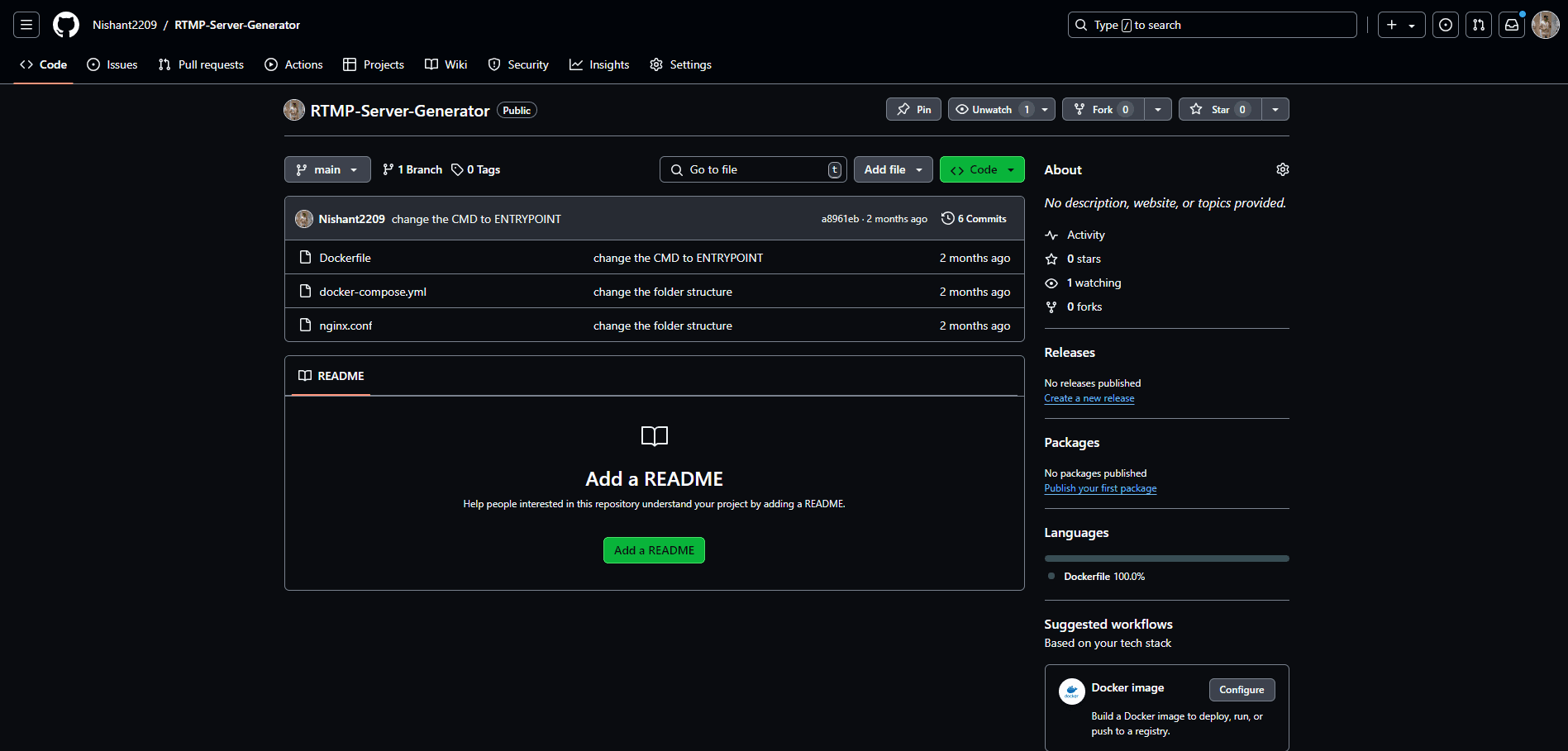Open the issues shortcut icon in top bar

(x=1445, y=25)
